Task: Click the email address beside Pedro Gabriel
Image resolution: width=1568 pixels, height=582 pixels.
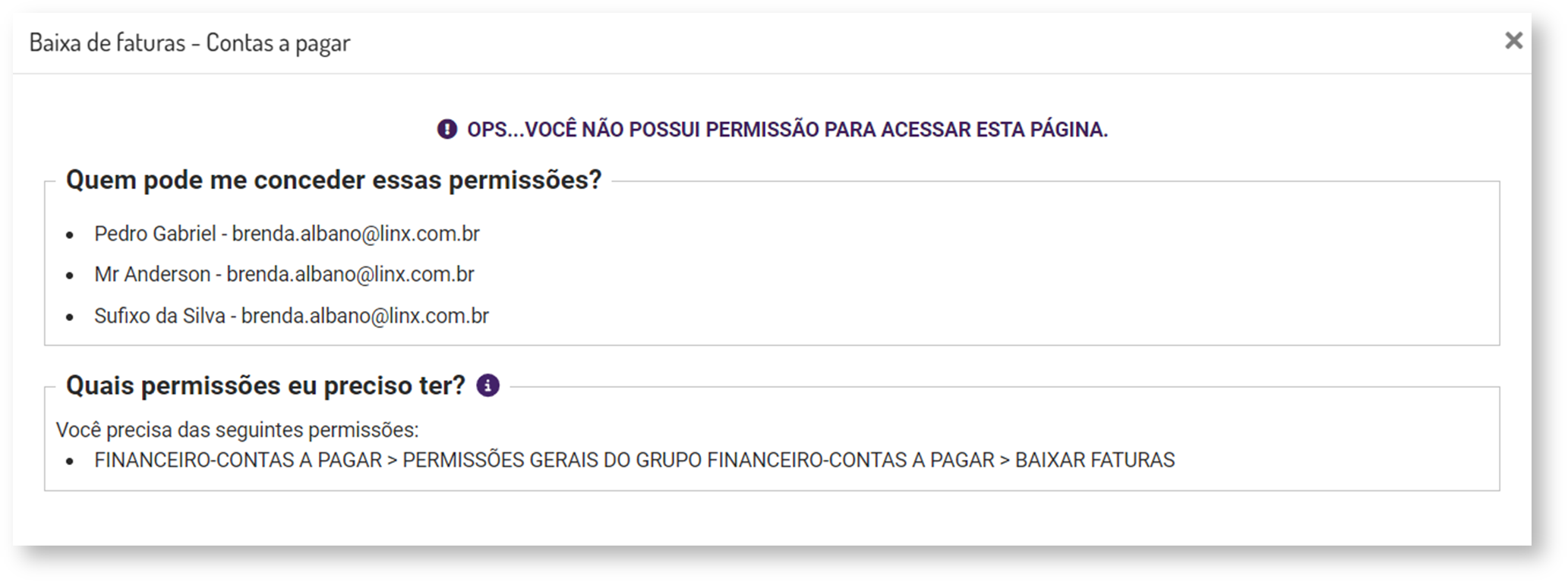Action: click(355, 234)
